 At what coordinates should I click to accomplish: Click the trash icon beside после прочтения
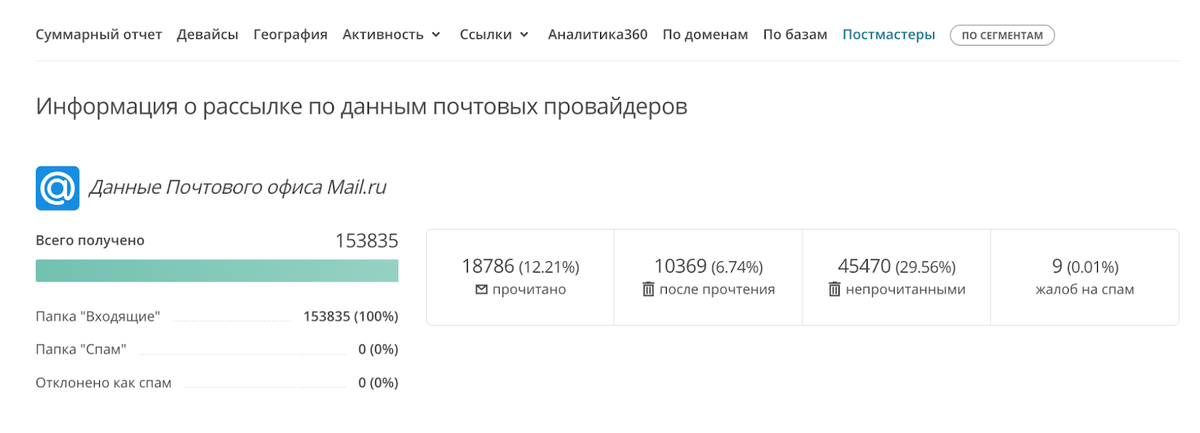pyautogui.click(x=648, y=290)
